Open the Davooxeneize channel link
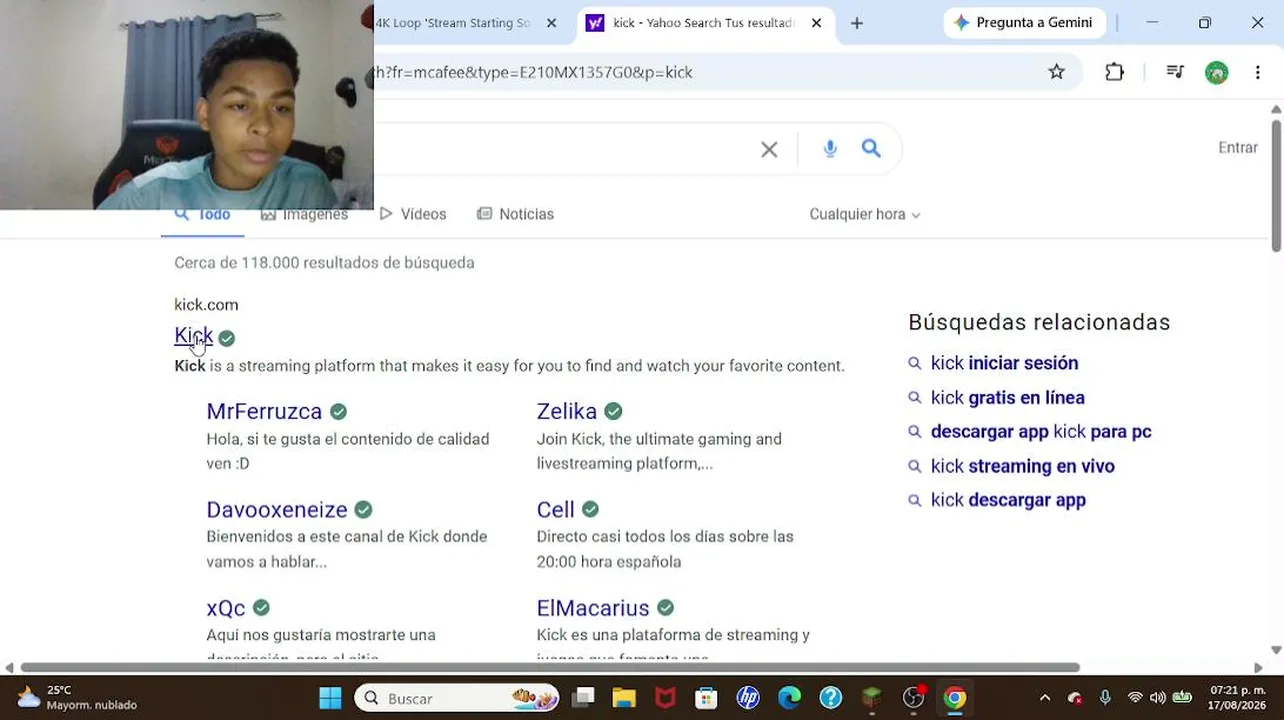This screenshot has height=720, width=1284. (277, 509)
